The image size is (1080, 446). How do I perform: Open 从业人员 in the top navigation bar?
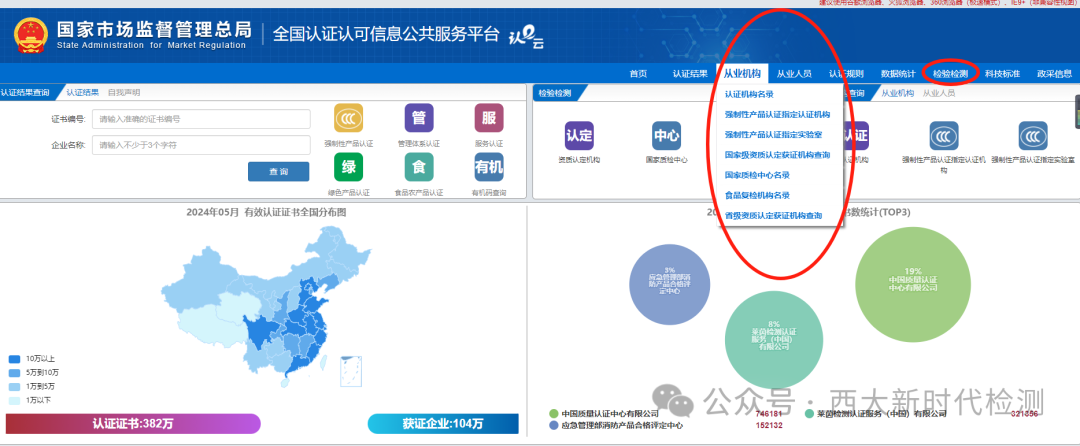tap(794, 74)
